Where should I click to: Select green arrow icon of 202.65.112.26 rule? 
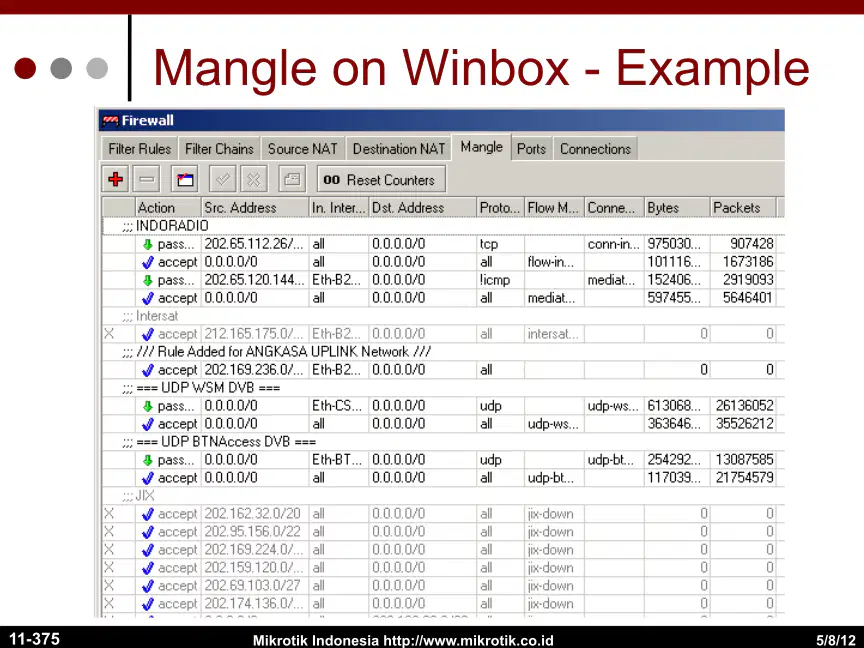pyautogui.click(x=147, y=244)
